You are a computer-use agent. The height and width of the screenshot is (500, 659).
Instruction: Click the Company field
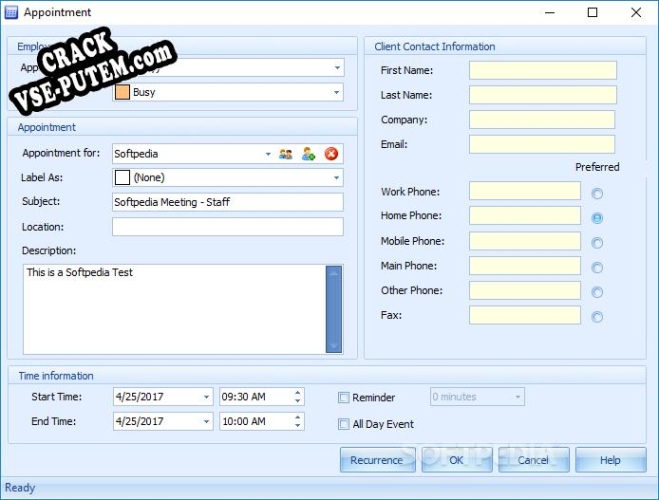(x=542, y=120)
